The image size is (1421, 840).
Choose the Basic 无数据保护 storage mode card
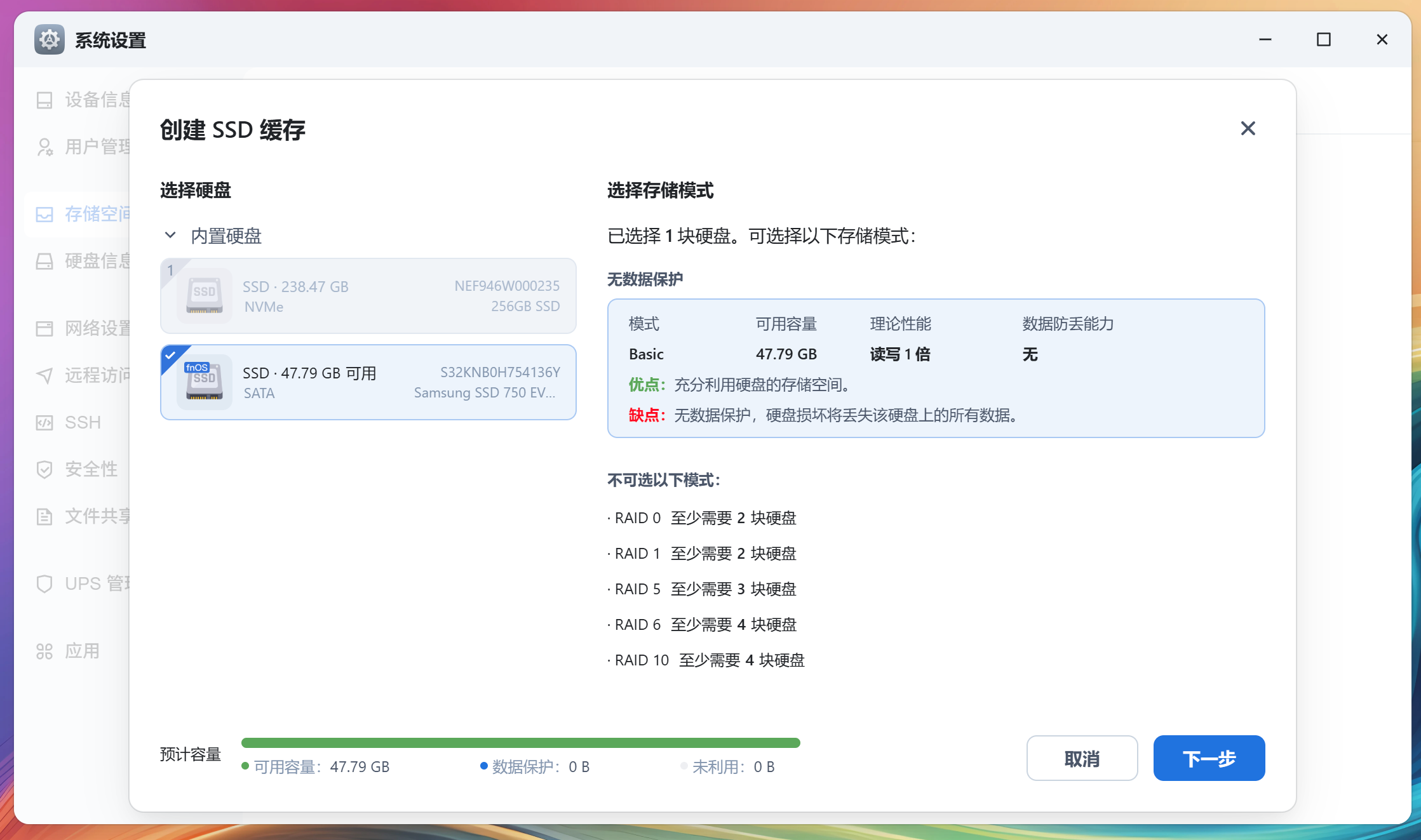[935, 369]
